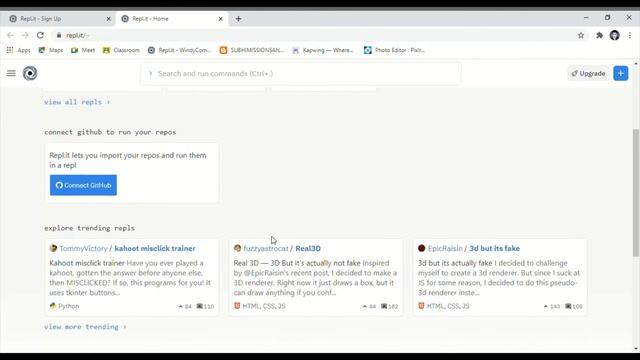Close the Repl.it - Home tab
Image resolution: width=640 pixels, height=360 pixels.
220,19
